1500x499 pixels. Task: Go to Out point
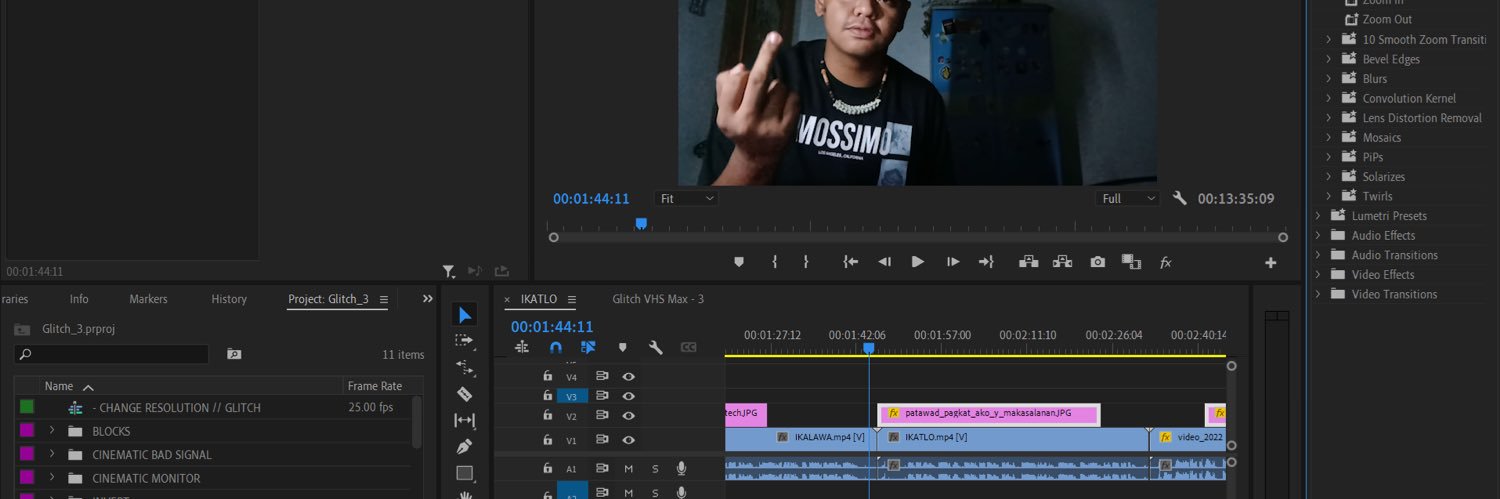point(986,262)
